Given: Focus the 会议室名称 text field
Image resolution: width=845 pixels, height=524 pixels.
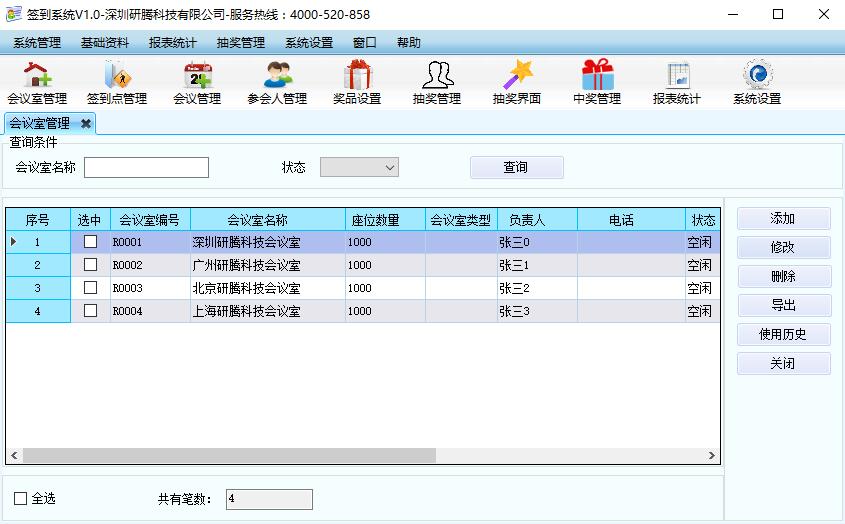Looking at the screenshot, I should tap(146, 168).
